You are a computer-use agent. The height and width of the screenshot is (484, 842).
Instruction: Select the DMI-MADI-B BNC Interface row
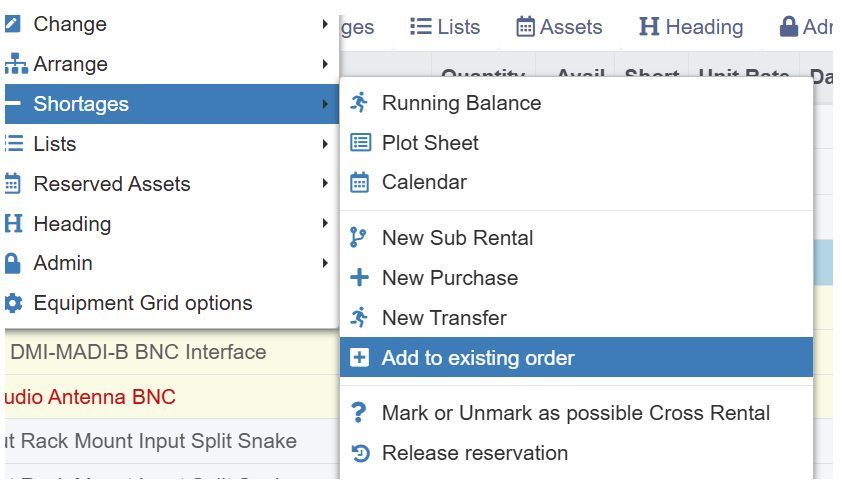coord(138,352)
